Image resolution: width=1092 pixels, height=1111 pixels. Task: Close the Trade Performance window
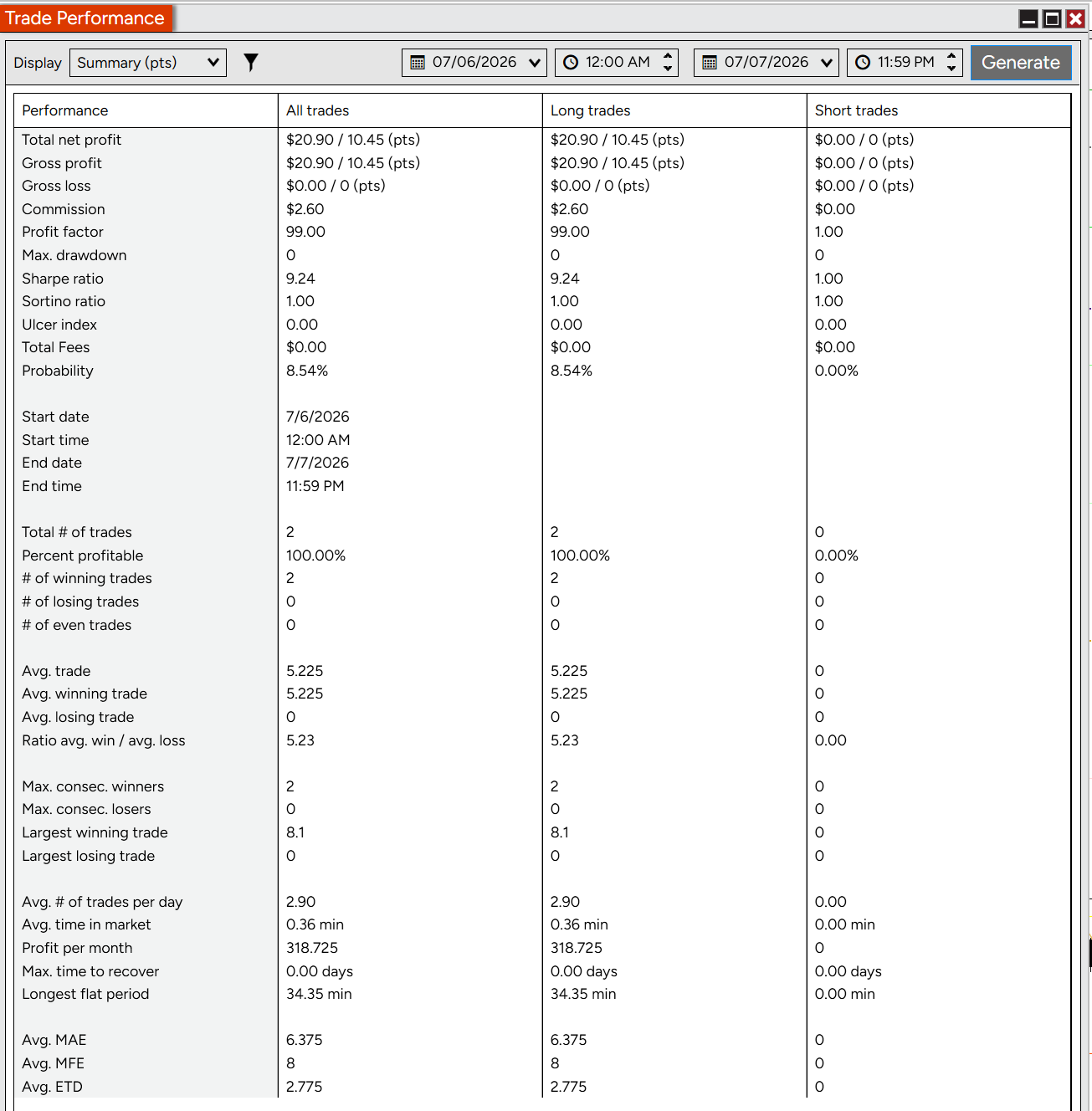[1075, 18]
